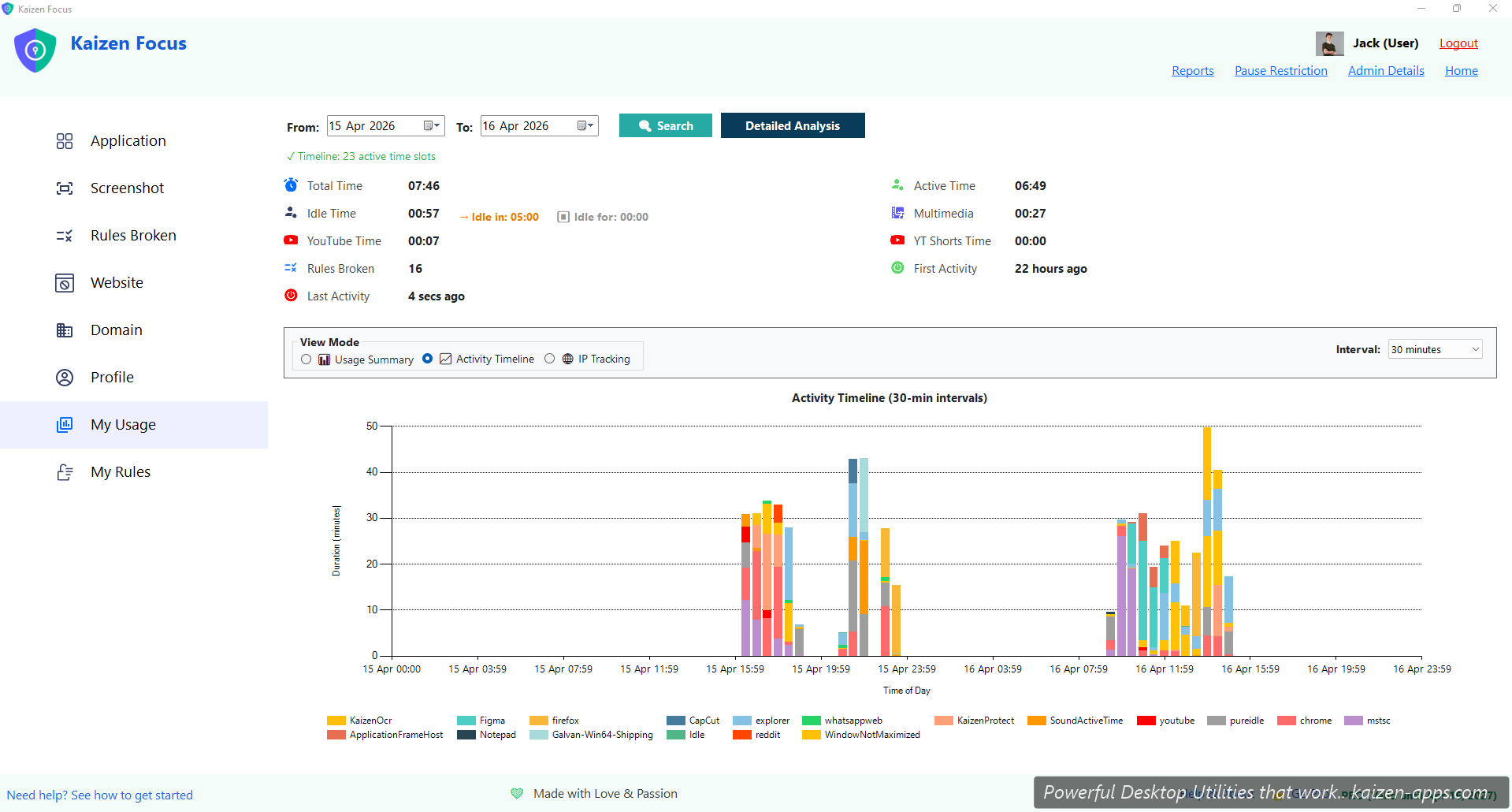Open the From date picker dropdown
Screen dimensions: 1512x812
coord(432,126)
